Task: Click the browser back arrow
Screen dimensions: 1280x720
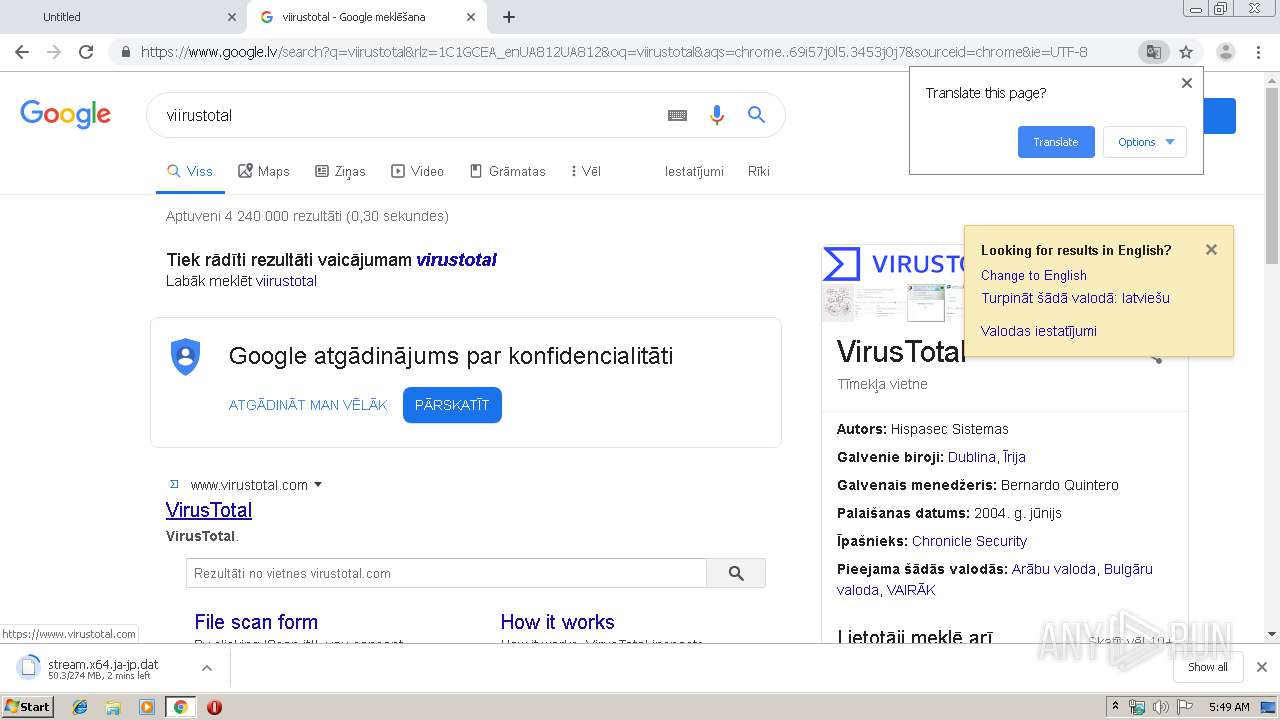Action: coord(22,52)
